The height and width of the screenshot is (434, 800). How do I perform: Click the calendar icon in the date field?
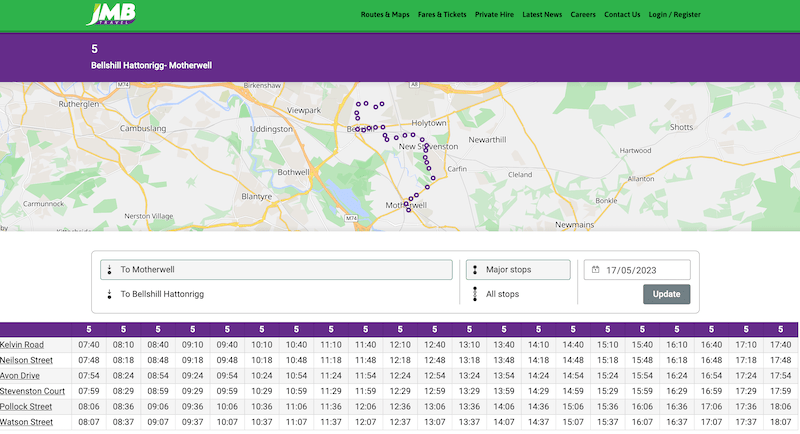[595, 270]
